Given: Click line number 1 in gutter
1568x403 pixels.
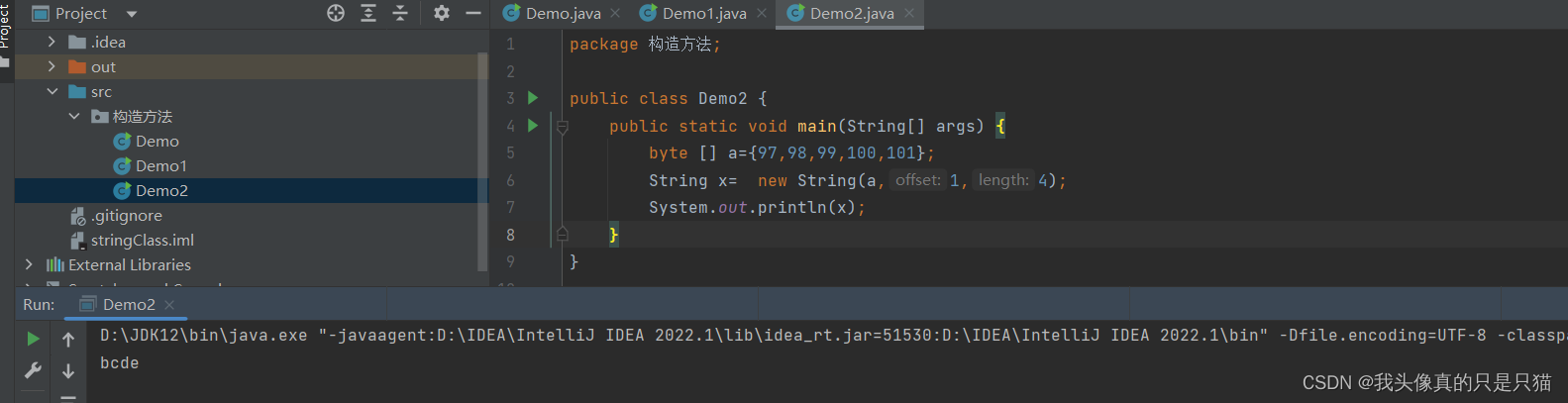Looking at the screenshot, I should (x=510, y=44).
